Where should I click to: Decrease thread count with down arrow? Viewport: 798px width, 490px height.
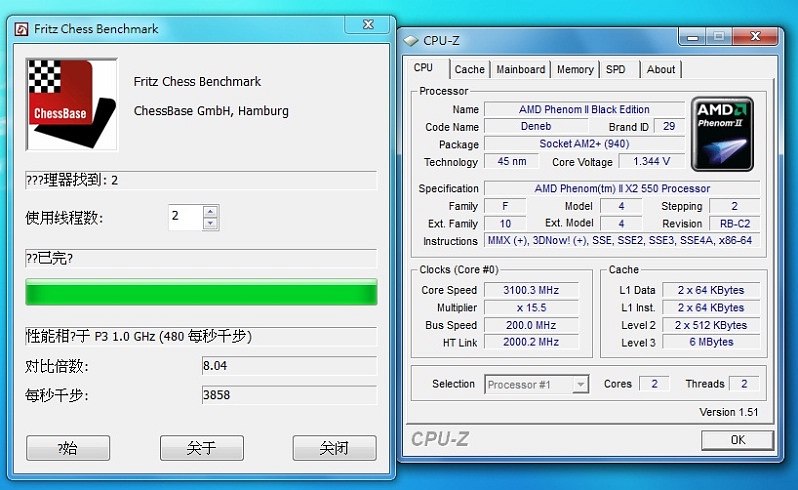[x=211, y=224]
